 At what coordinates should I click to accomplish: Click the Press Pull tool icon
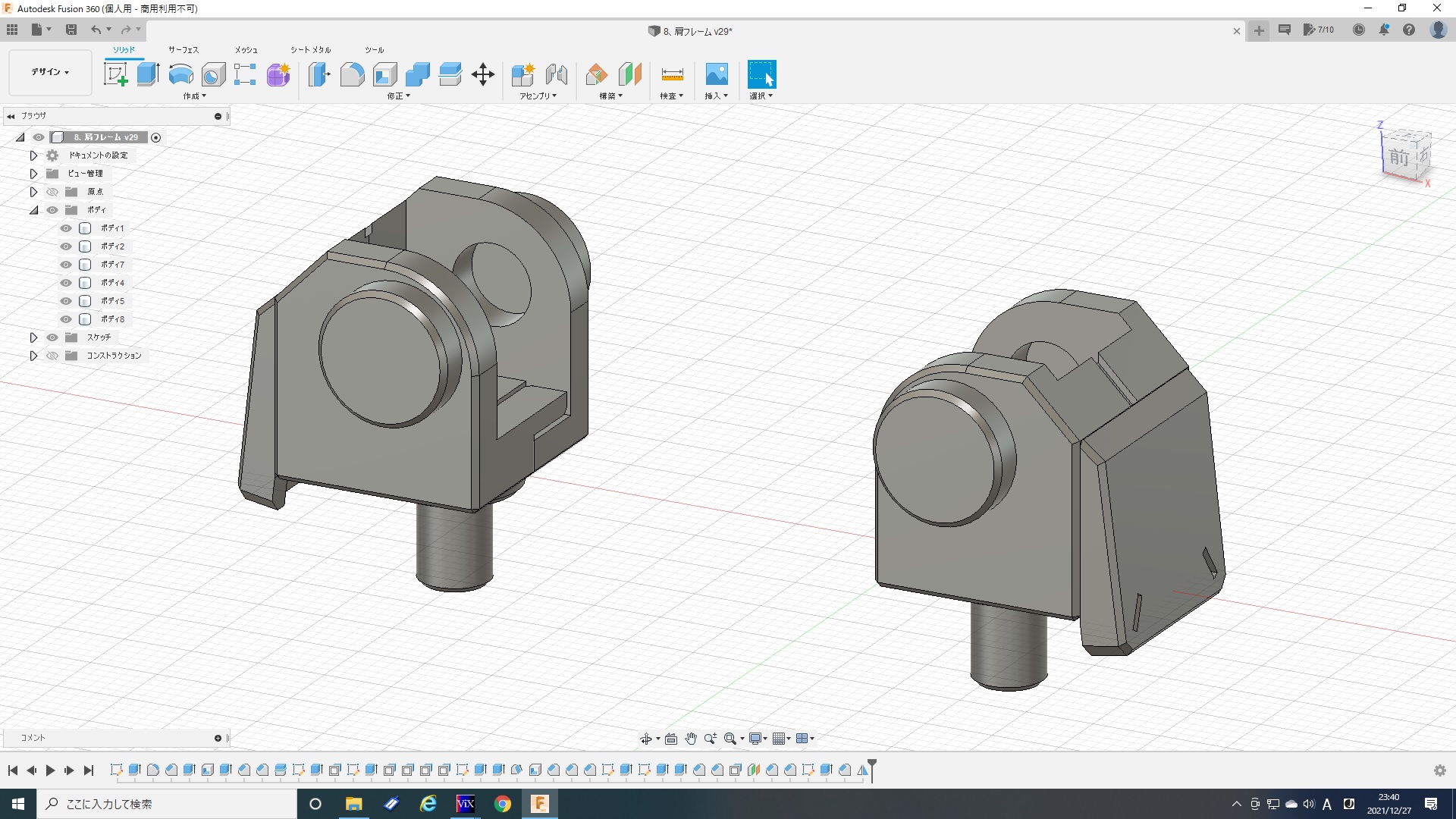(x=319, y=74)
